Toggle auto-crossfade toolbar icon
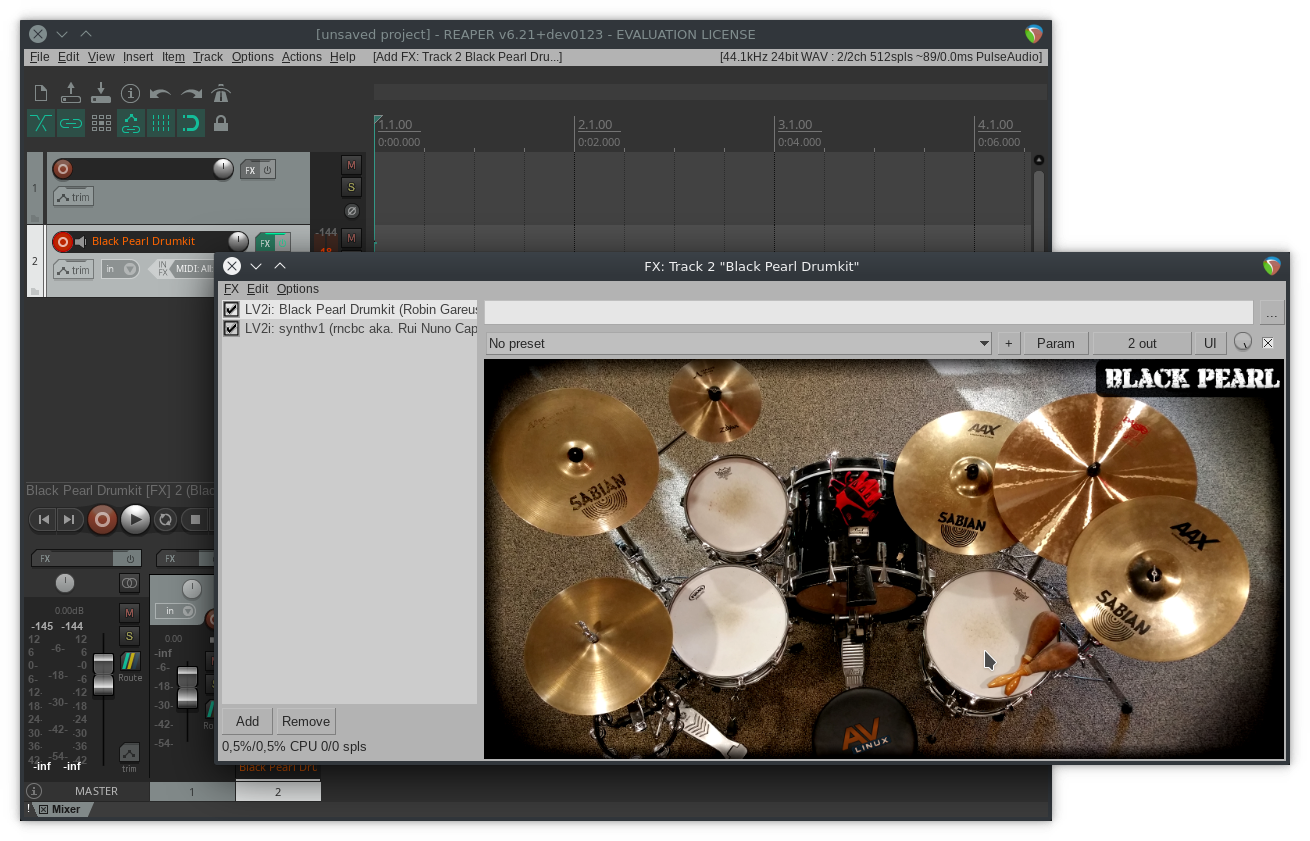Viewport: 1310px width, 841px height. (x=41, y=123)
